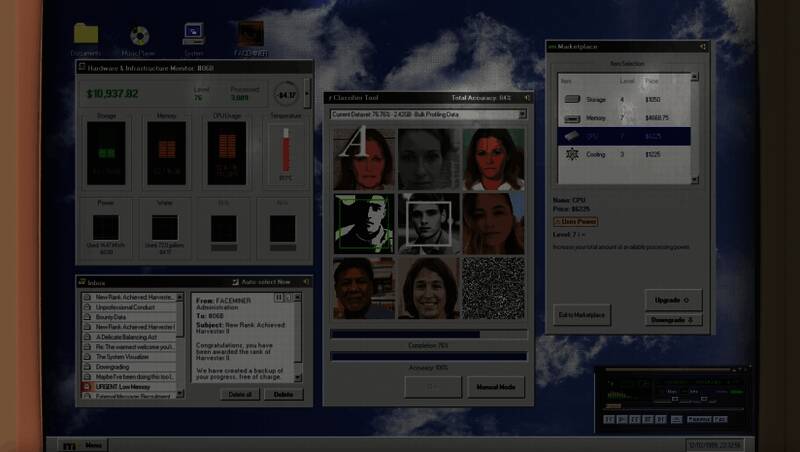Select the Cooling fan icon in Marketplace
This screenshot has height=452, width=800.
click(x=572, y=155)
